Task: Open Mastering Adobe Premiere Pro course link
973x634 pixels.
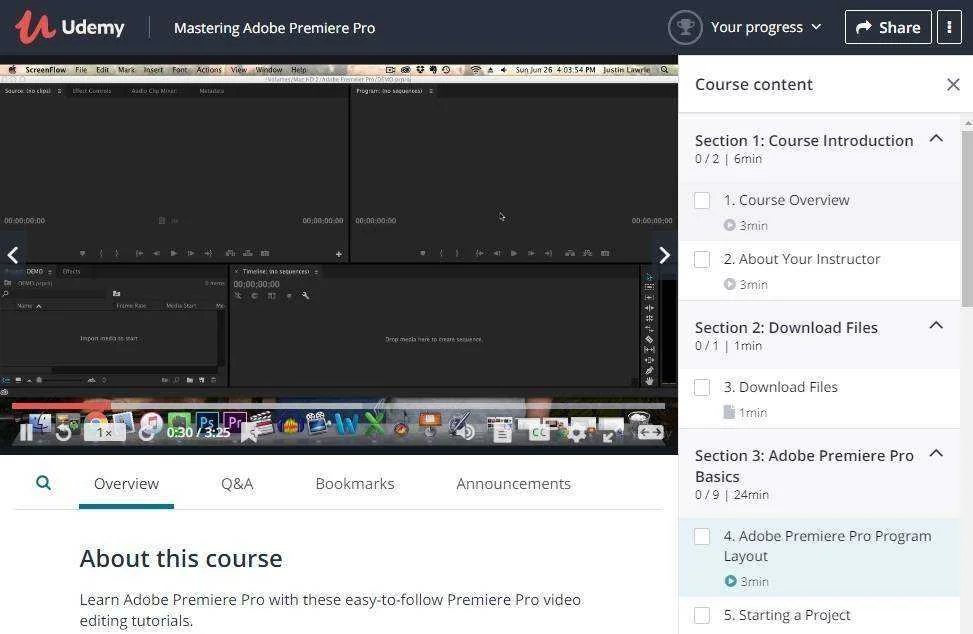Action: click(x=274, y=28)
